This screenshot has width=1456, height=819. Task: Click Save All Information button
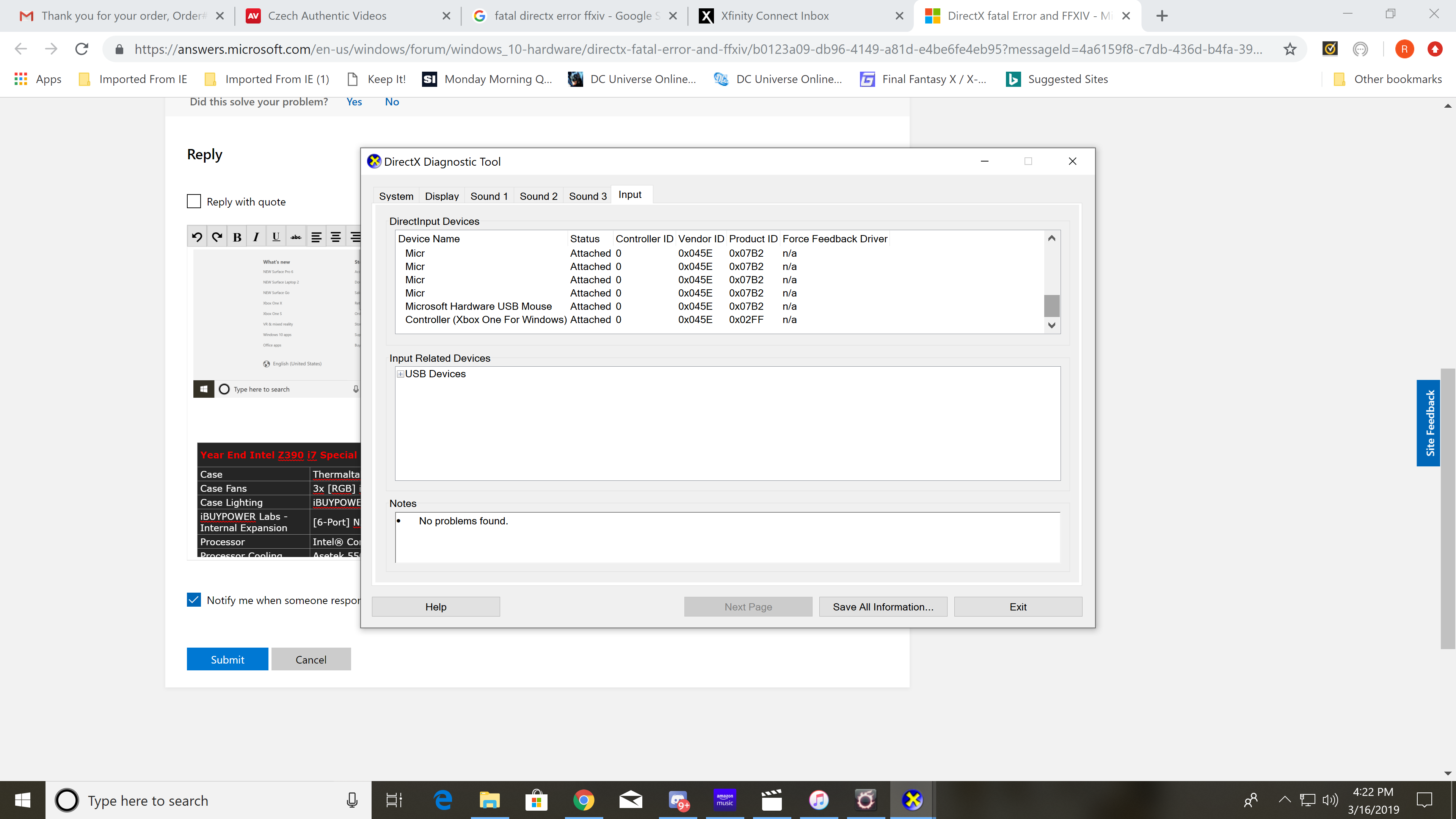(x=883, y=607)
